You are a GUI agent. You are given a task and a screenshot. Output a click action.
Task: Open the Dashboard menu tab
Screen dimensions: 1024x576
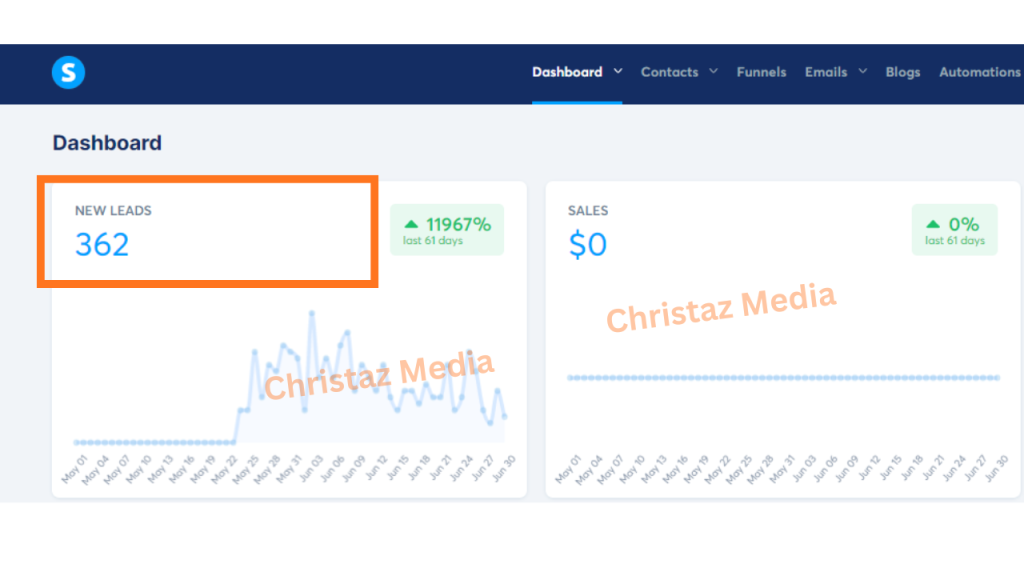tap(566, 72)
